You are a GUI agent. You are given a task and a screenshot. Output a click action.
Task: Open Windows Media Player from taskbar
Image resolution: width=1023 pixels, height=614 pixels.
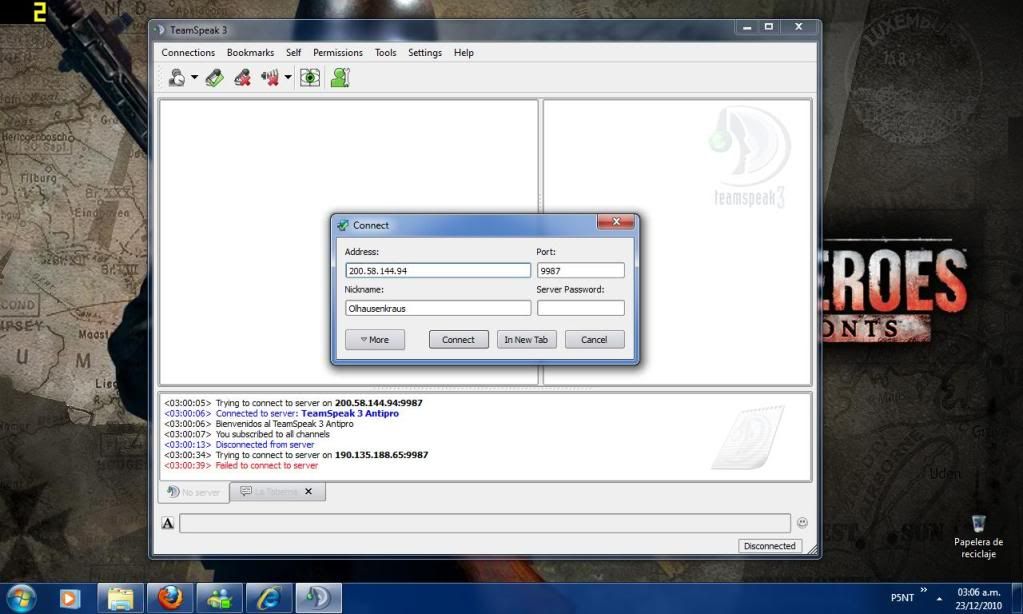(69, 598)
